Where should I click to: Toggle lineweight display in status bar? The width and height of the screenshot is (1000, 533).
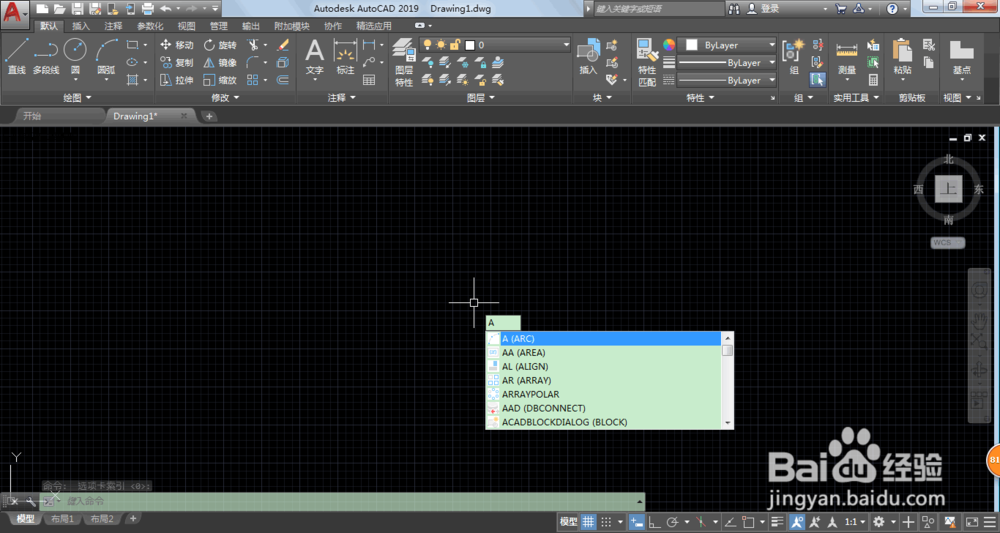pos(777,522)
